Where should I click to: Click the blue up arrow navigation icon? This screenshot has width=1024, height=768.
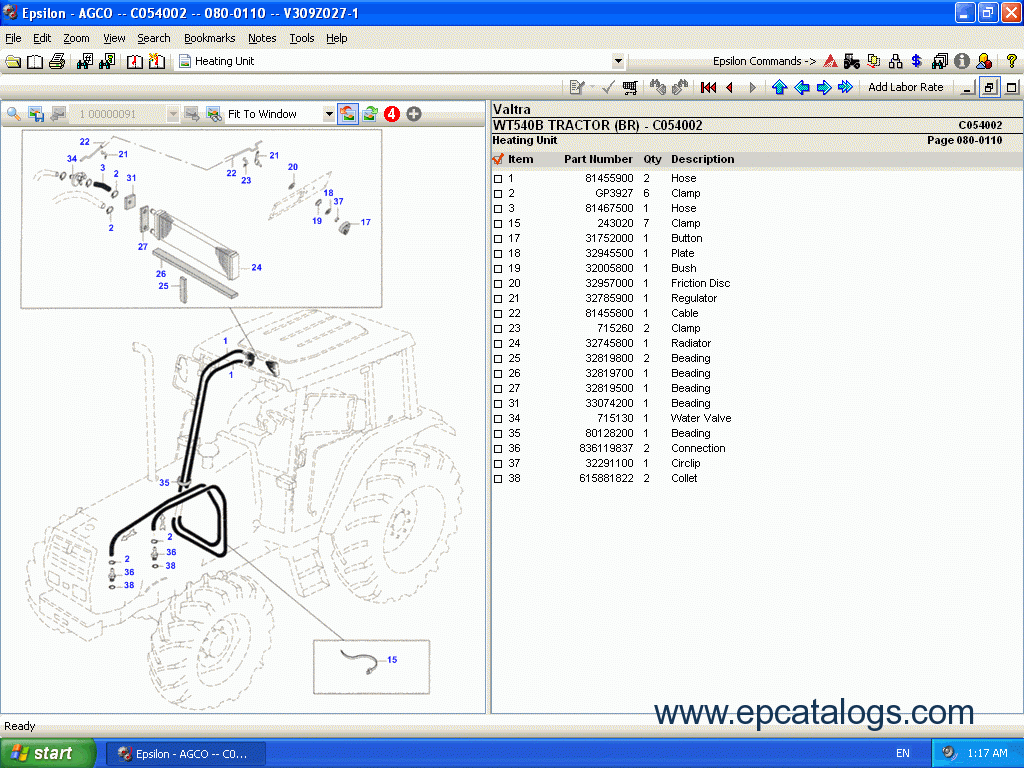[x=779, y=88]
